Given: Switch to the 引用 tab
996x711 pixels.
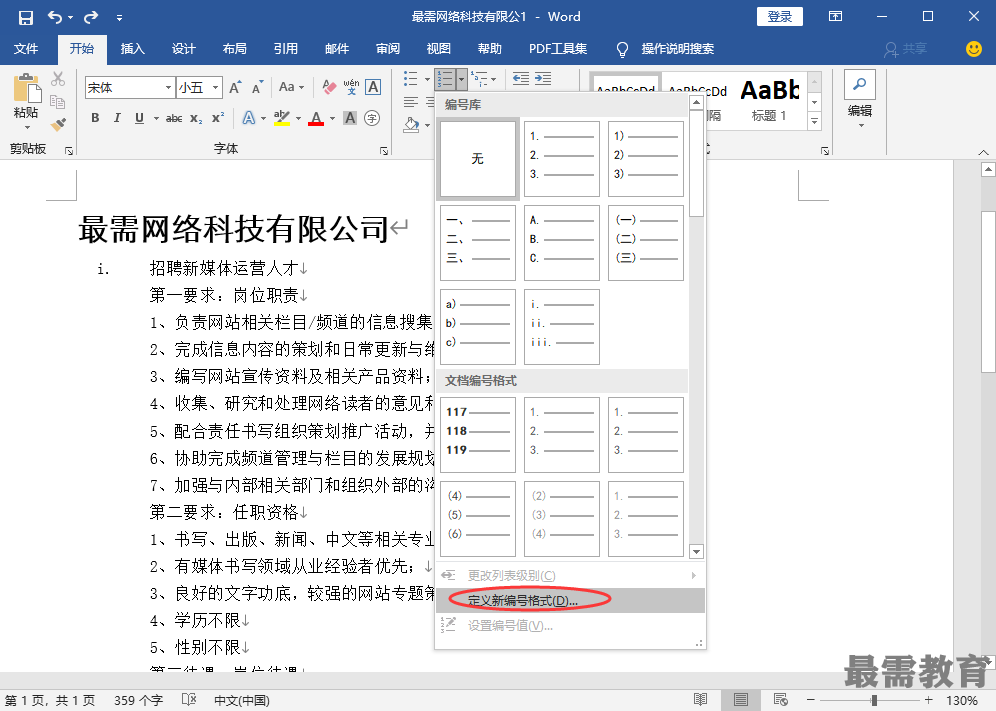Looking at the screenshot, I should pyautogui.click(x=286, y=49).
